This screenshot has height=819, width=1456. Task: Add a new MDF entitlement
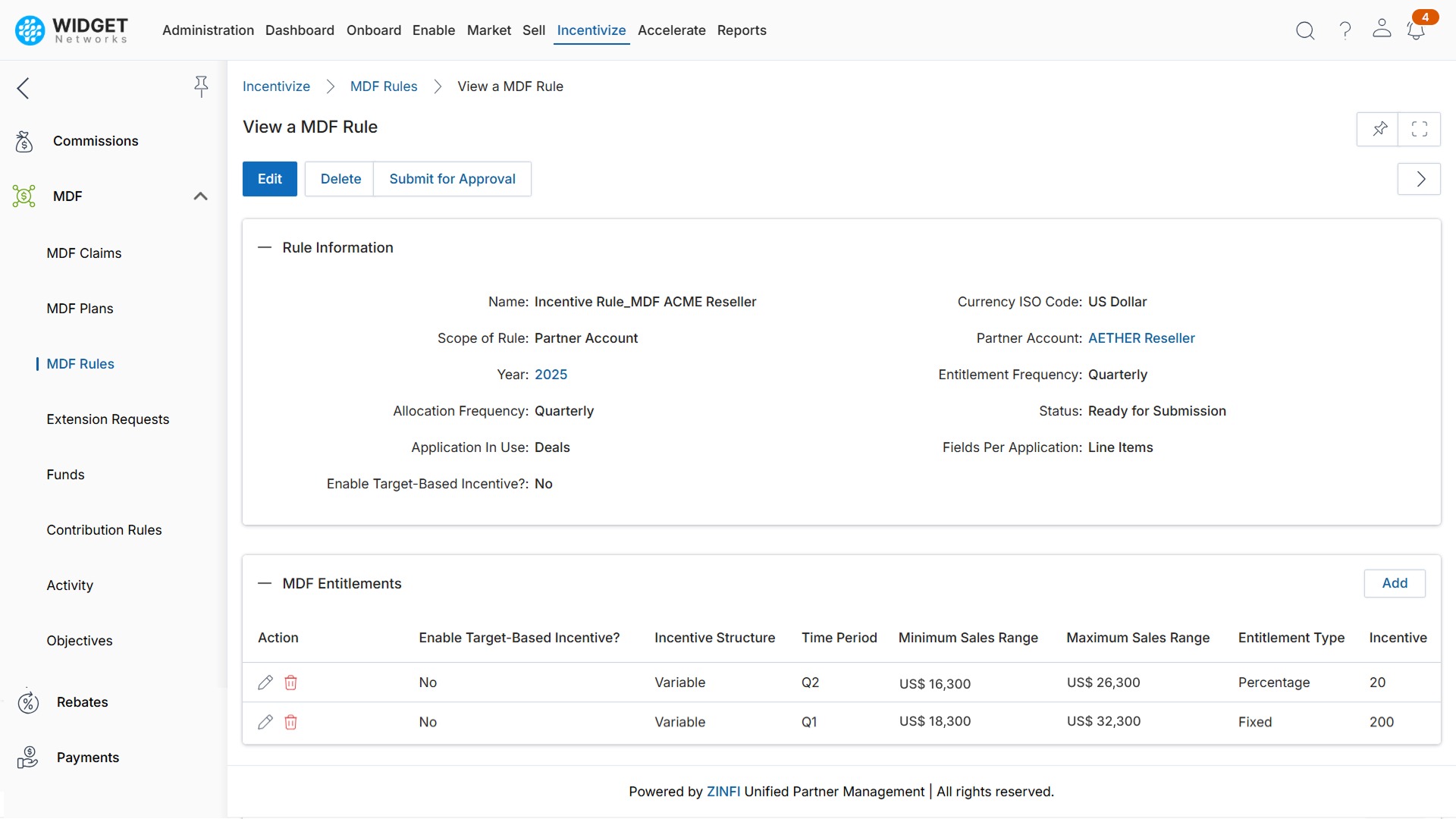tap(1395, 583)
